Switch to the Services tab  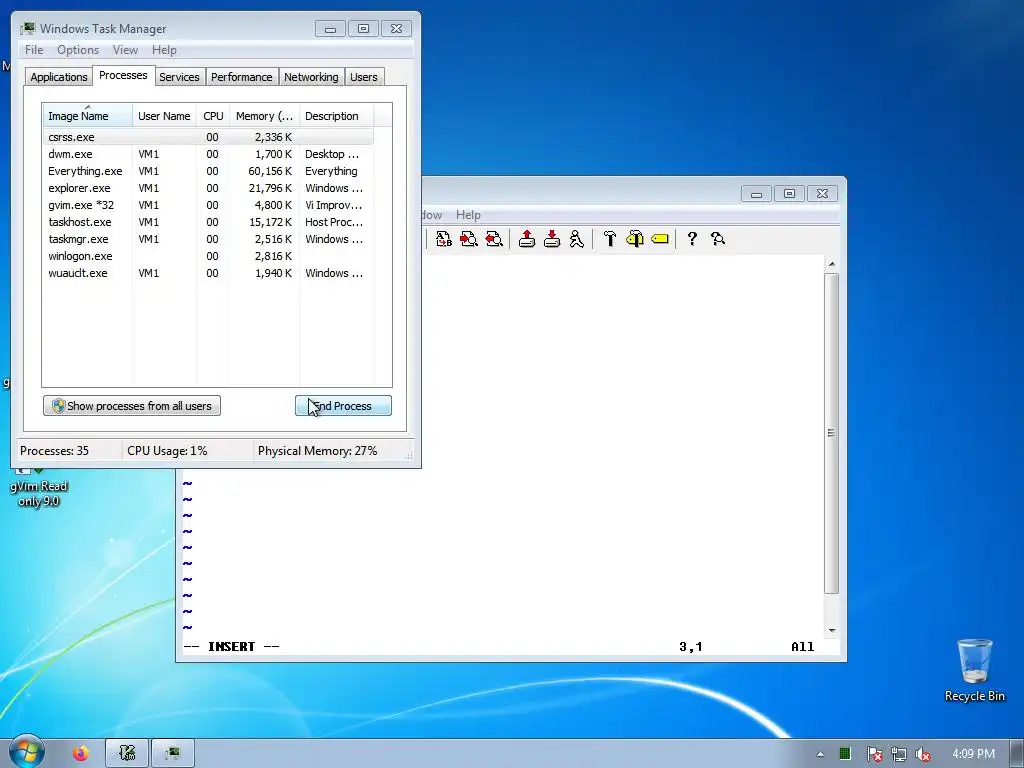179,77
